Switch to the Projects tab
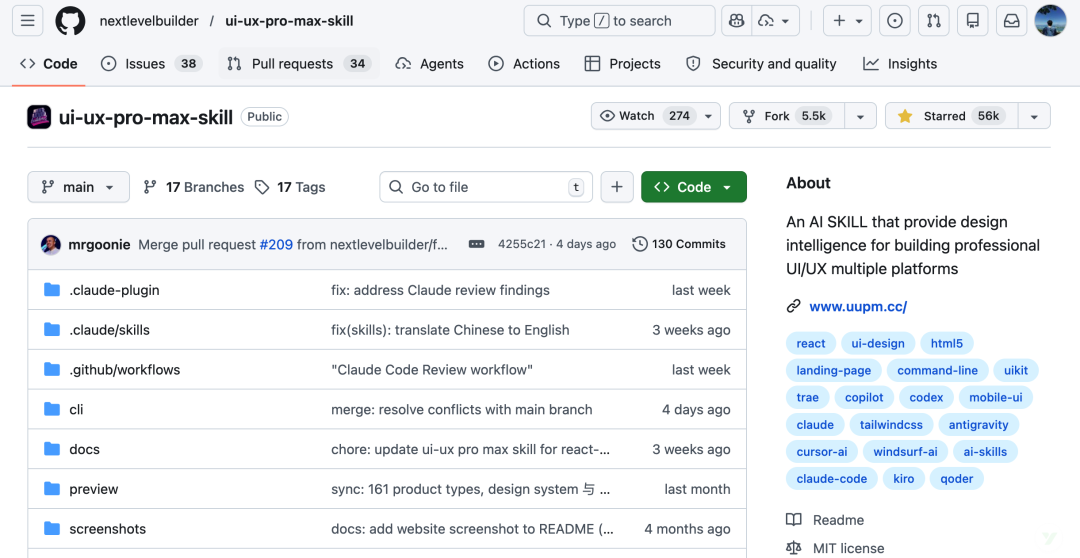Viewport: 1080px width, 558px height. 622,63
